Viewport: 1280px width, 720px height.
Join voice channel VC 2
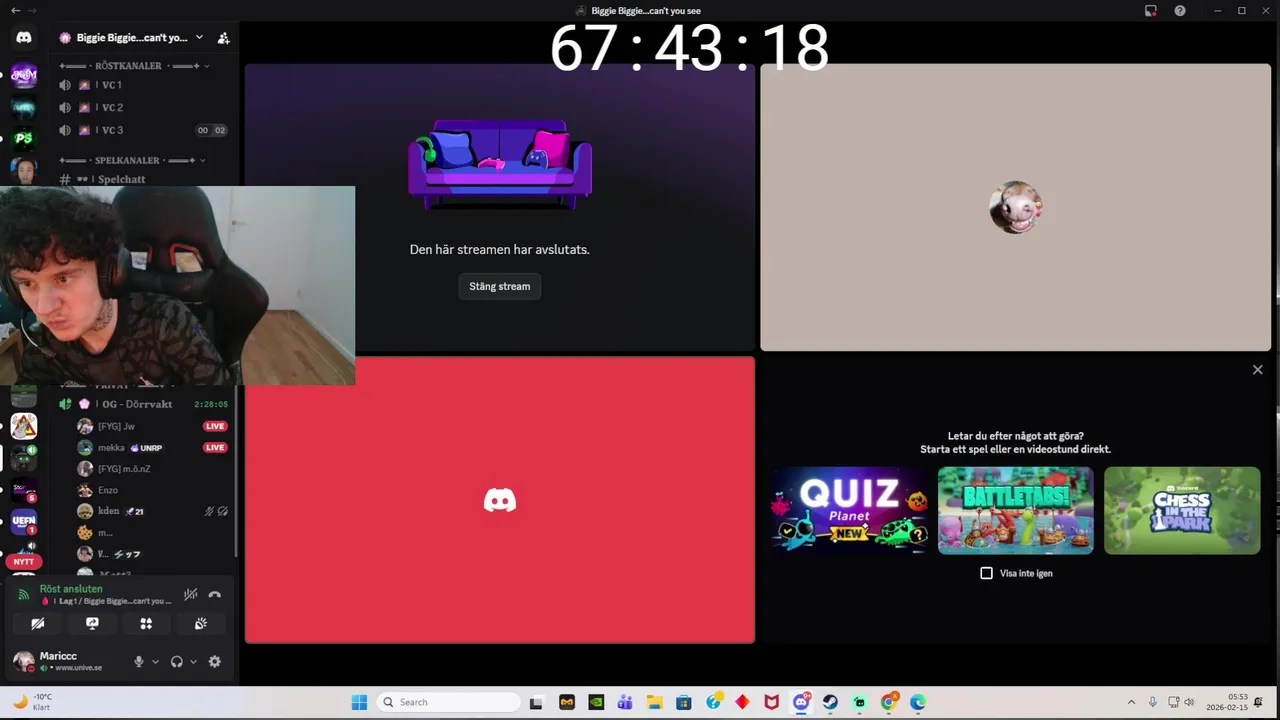143,107
